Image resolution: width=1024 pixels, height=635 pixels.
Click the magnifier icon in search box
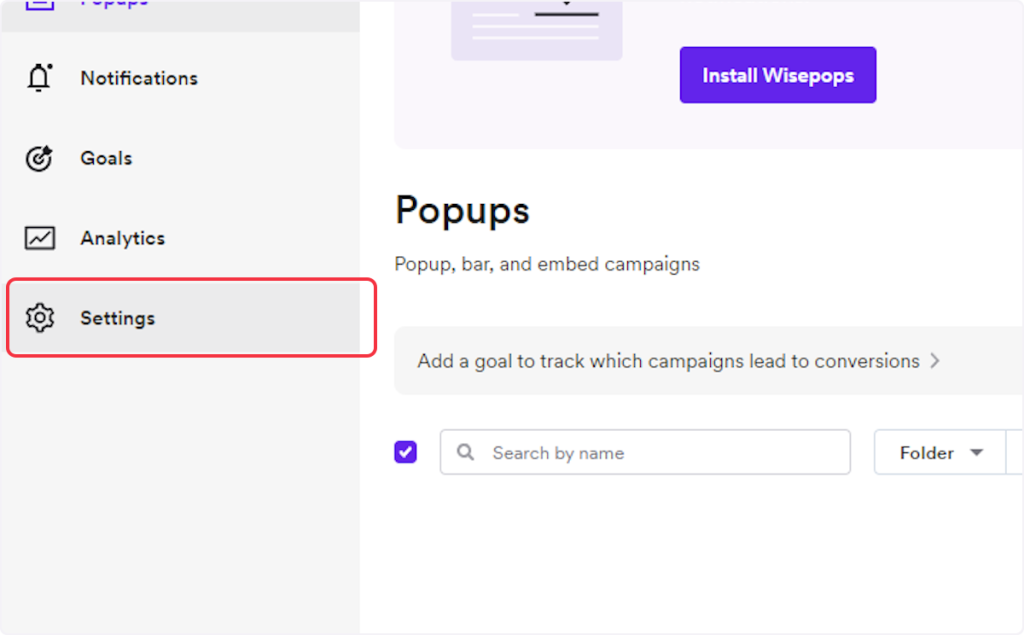[x=465, y=453]
